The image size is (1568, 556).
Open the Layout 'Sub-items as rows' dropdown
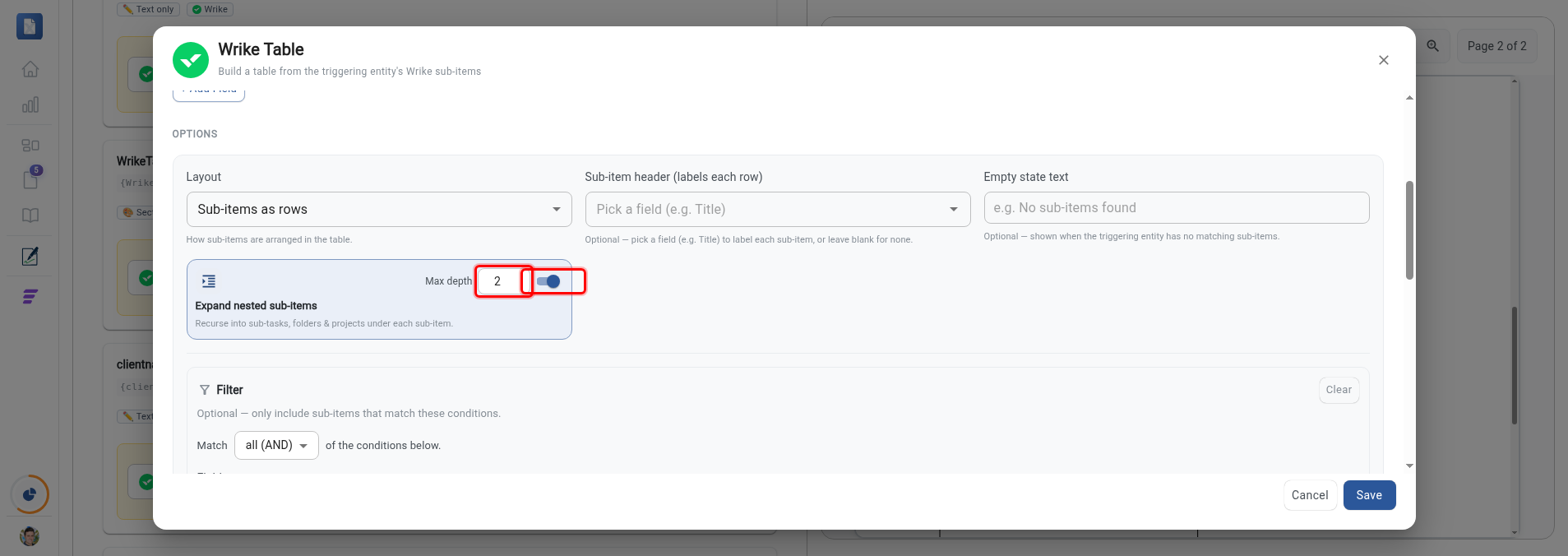pyautogui.click(x=379, y=209)
